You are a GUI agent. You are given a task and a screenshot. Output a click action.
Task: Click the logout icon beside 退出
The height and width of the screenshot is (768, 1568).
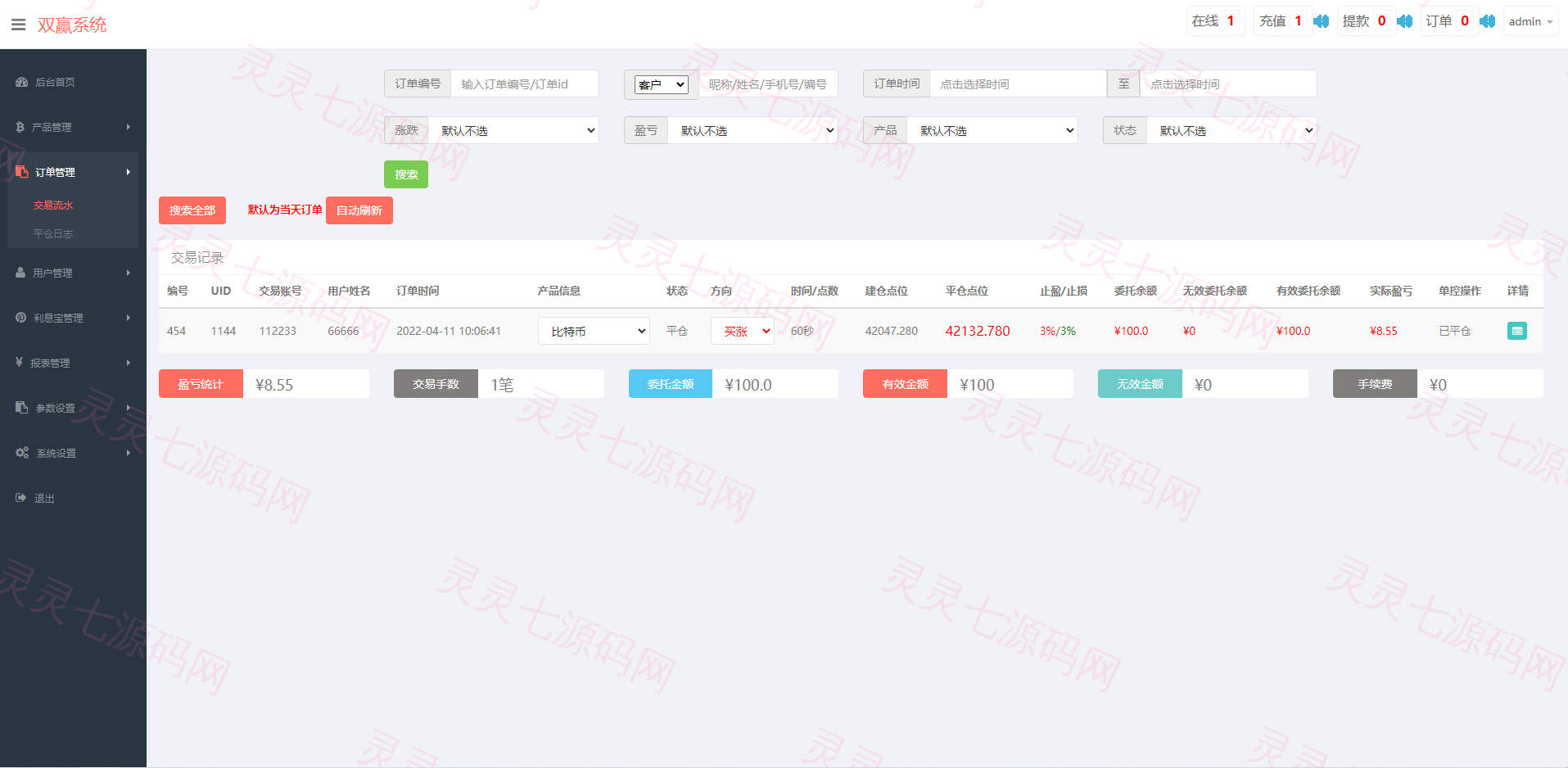(x=20, y=497)
